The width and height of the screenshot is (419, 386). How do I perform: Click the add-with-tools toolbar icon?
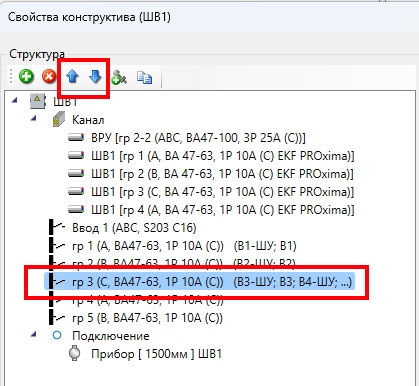[x=119, y=77]
